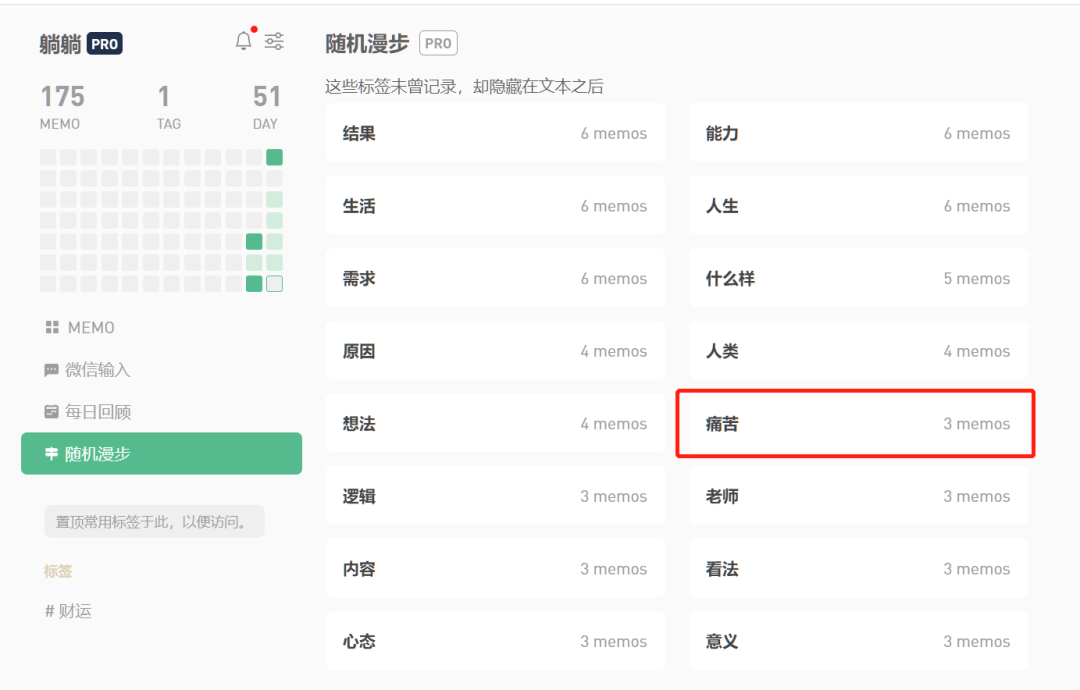
Task: Click the 标签 section heading
Action: [x=58, y=571]
